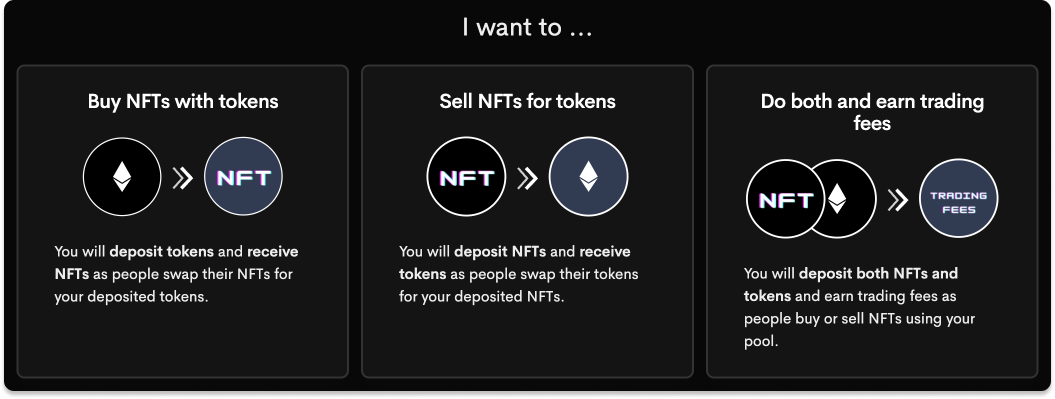Viewport: 1055px width, 399px height.
Task: Click empty area of the Buy NFTs card
Action: [183, 343]
